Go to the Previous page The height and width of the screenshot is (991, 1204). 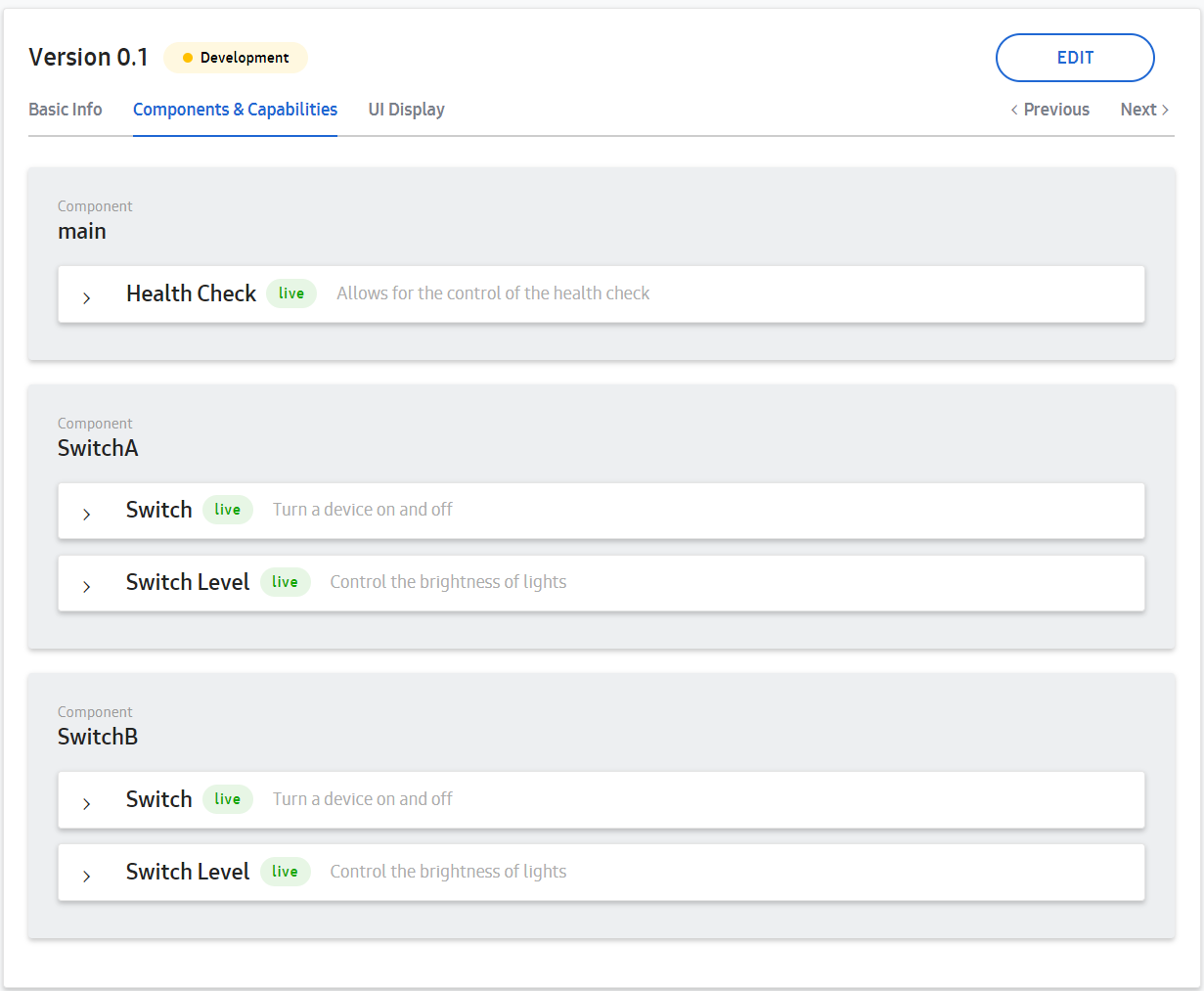[x=1049, y=110]
